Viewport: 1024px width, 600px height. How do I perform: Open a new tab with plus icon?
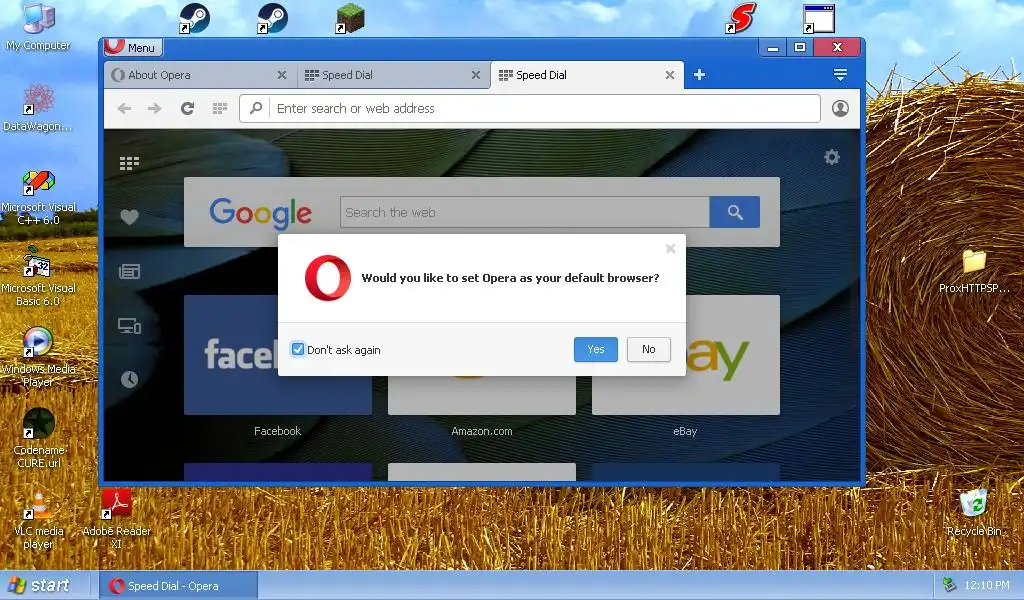pyautogui.click(x=699, y=74)
